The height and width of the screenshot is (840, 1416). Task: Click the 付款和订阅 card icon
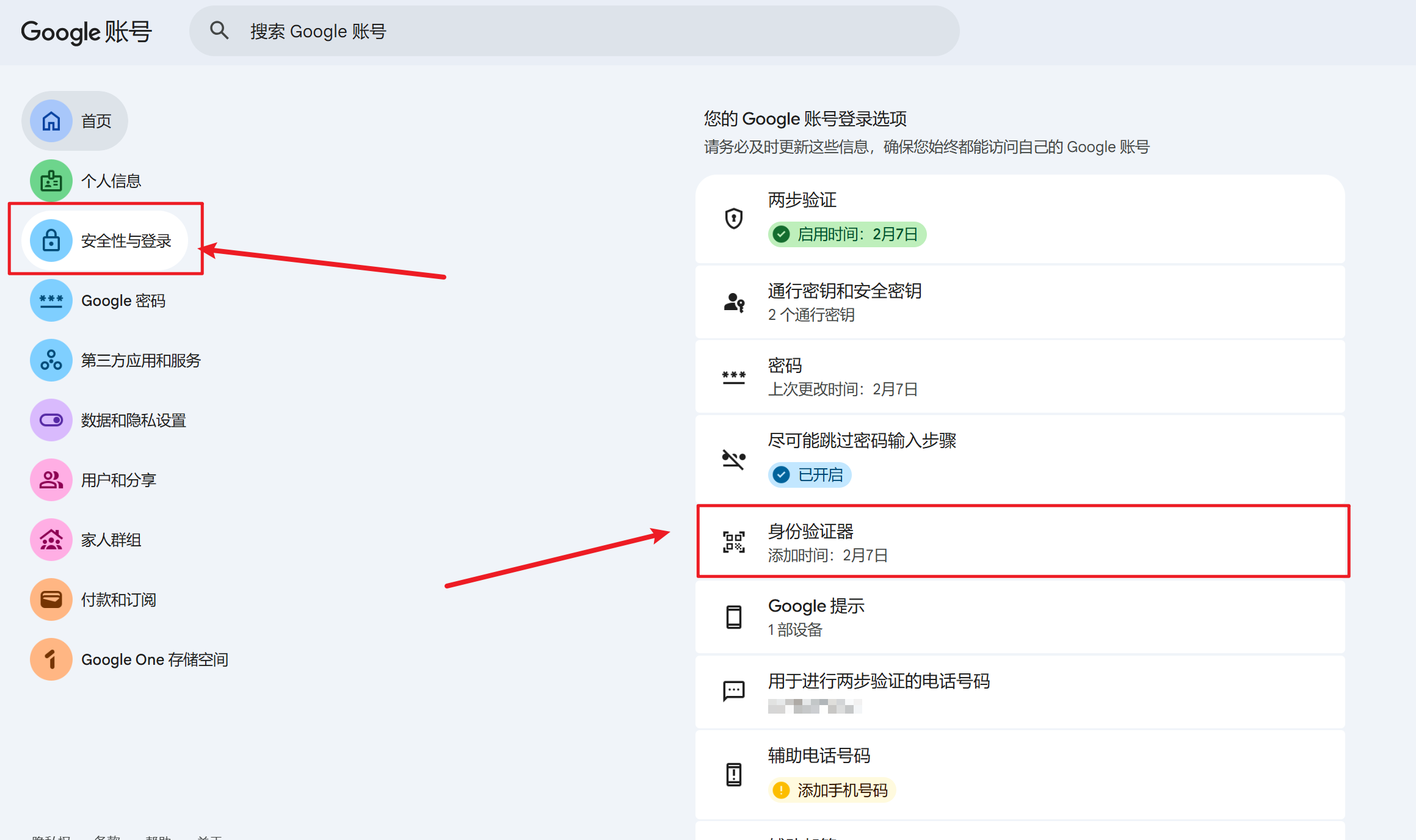(51, 599)
